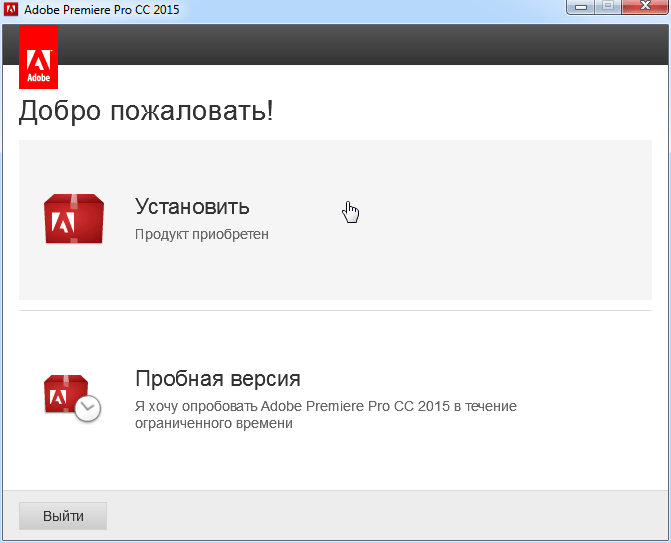Click the disabled maximize window button
The height and width of the screenshot is (543, 671).
click(606, 9)
